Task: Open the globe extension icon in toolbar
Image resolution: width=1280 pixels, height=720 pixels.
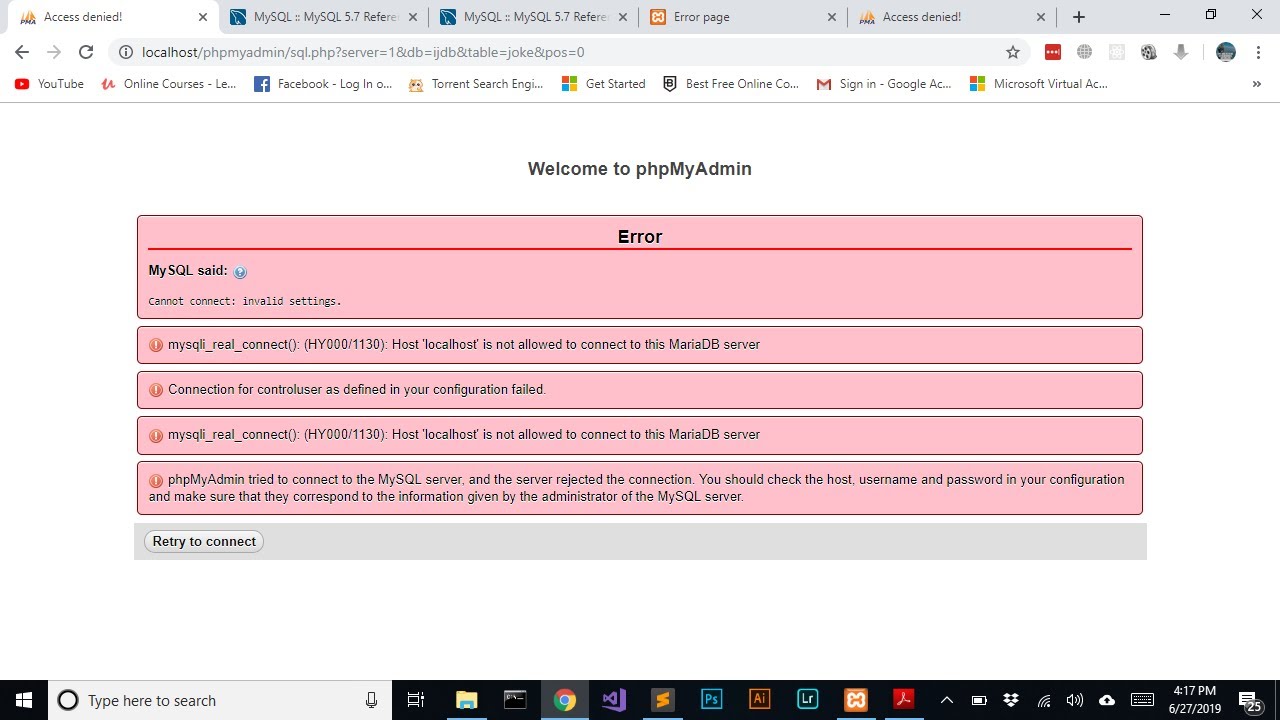Action: point(1084,52)
